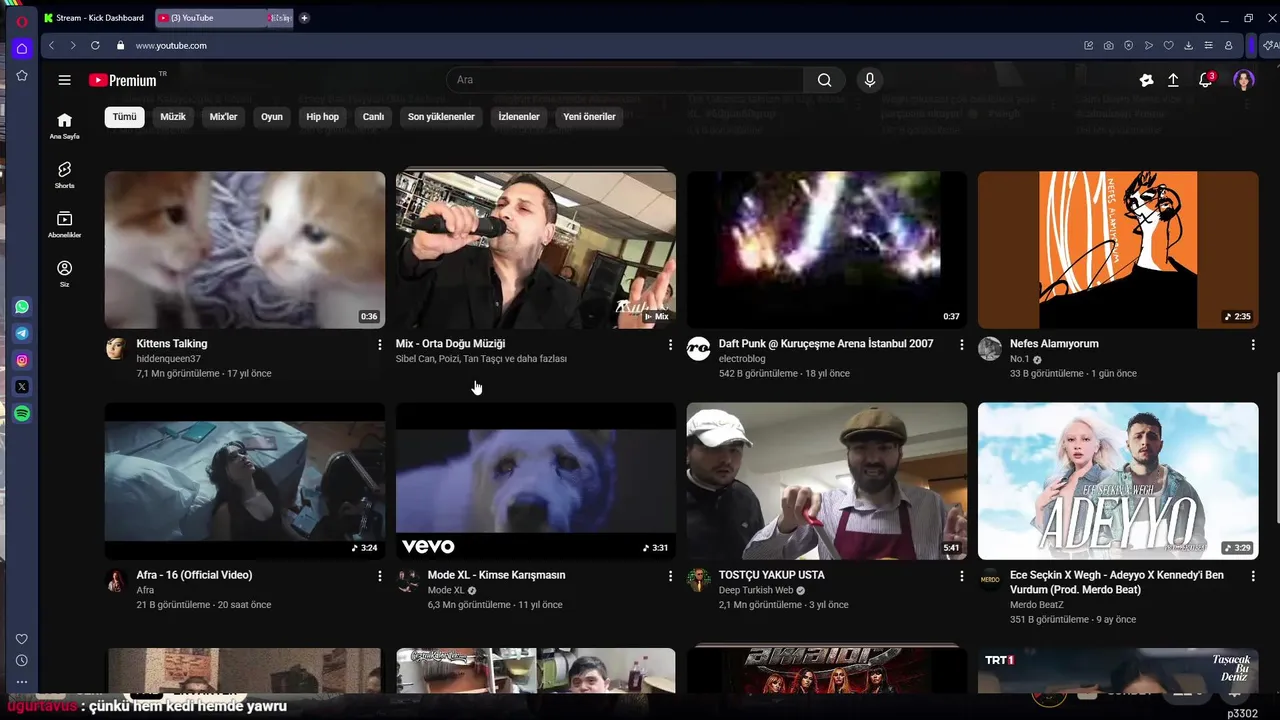1280x720 pixels.
Task: Open the upload/create arrow icon
Action: coord(1173,80)
